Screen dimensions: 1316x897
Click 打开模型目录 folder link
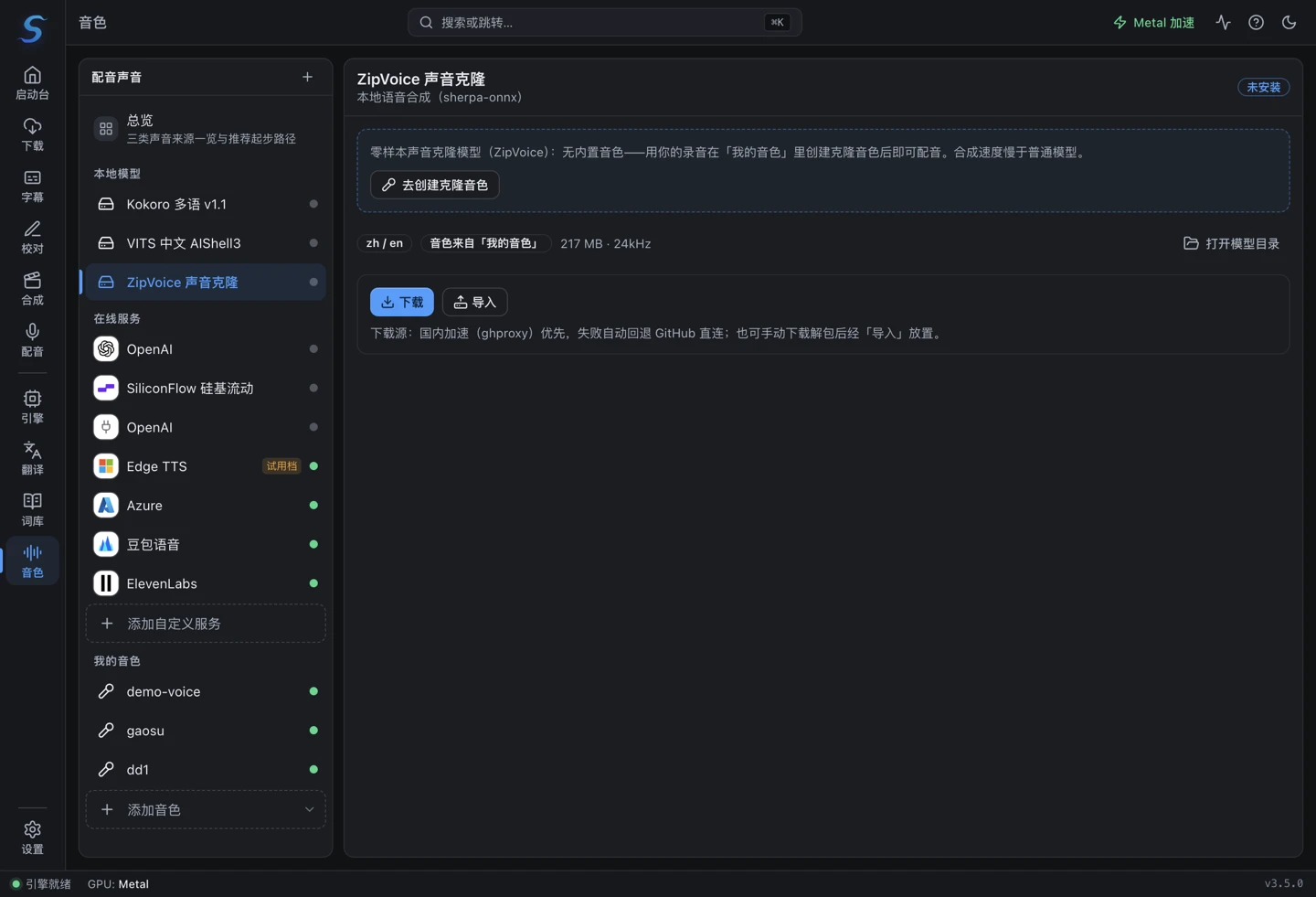click(1231, 243)
